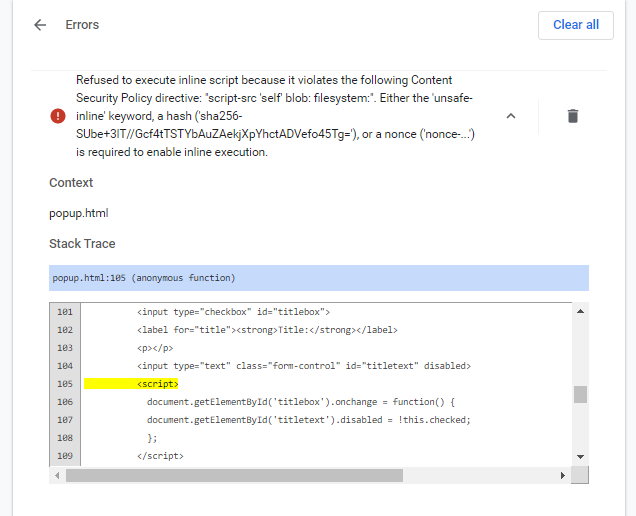The width and height of the screenshot is (636, 516).
Task: Click the horizontal scrollbar right arrow
Action: 563,475
